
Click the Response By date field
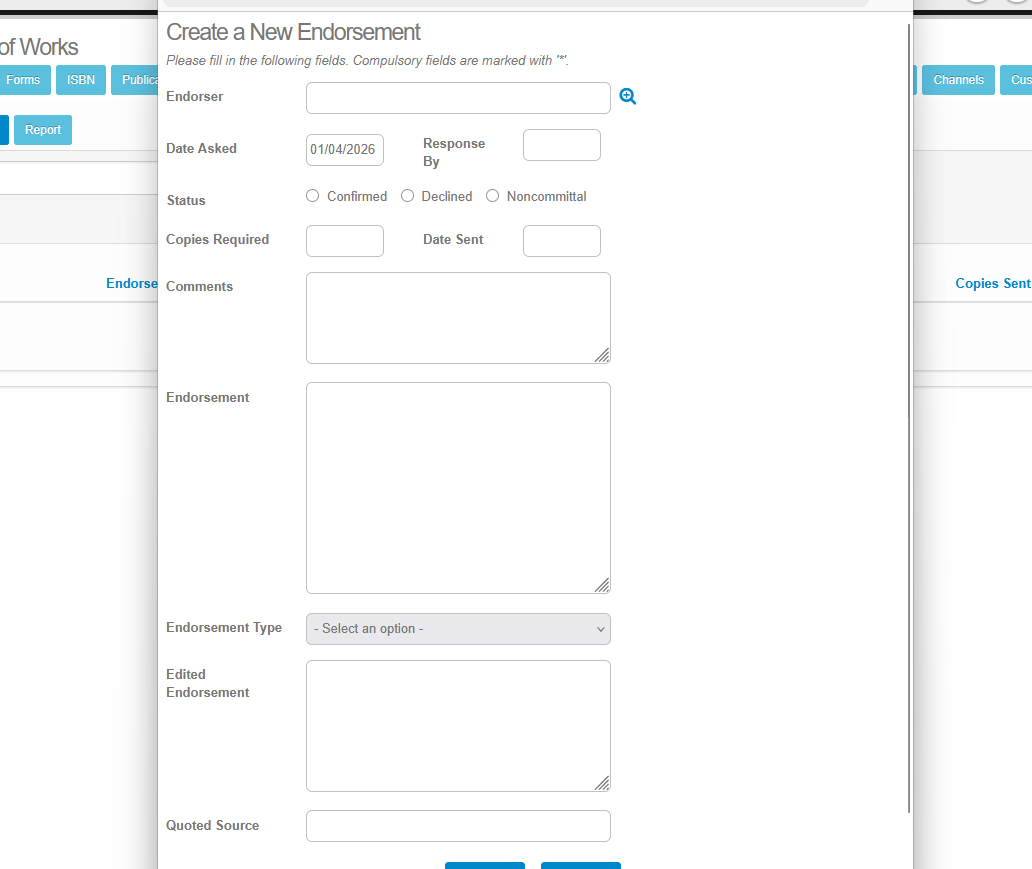click(561, 145)
